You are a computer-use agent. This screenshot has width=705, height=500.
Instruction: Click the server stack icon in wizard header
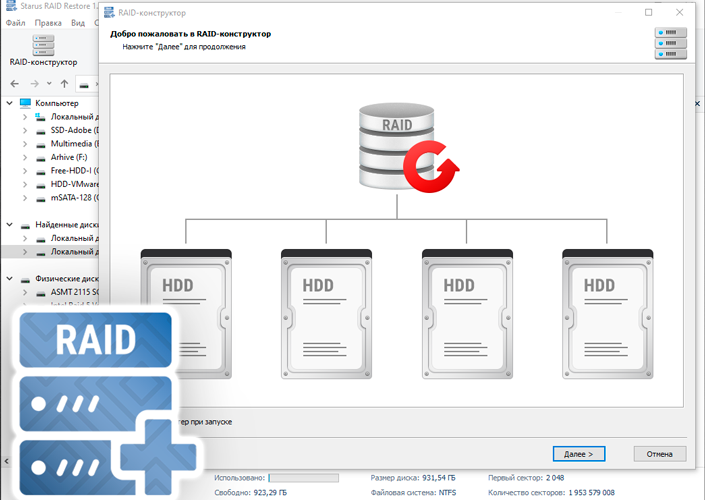pyautogui.click(x=671, y=43)
